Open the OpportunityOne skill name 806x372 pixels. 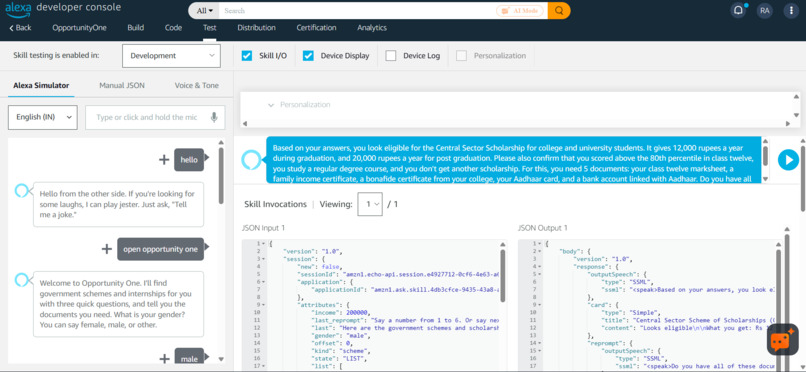79,28
